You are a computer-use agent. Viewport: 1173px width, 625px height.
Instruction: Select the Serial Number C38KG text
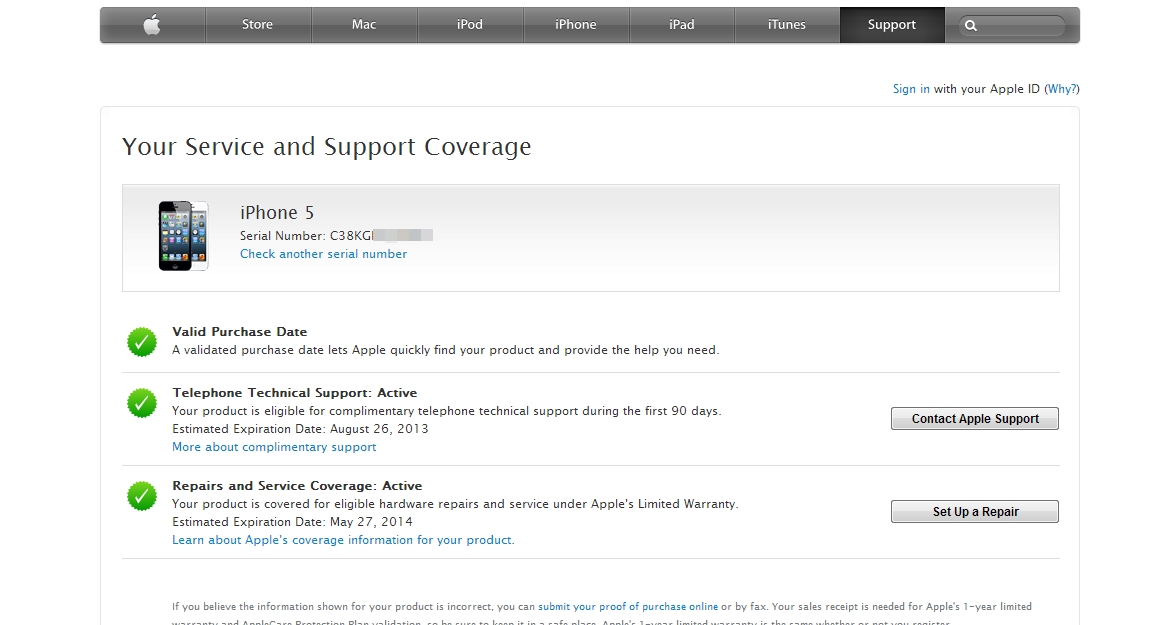click(307, 236)
